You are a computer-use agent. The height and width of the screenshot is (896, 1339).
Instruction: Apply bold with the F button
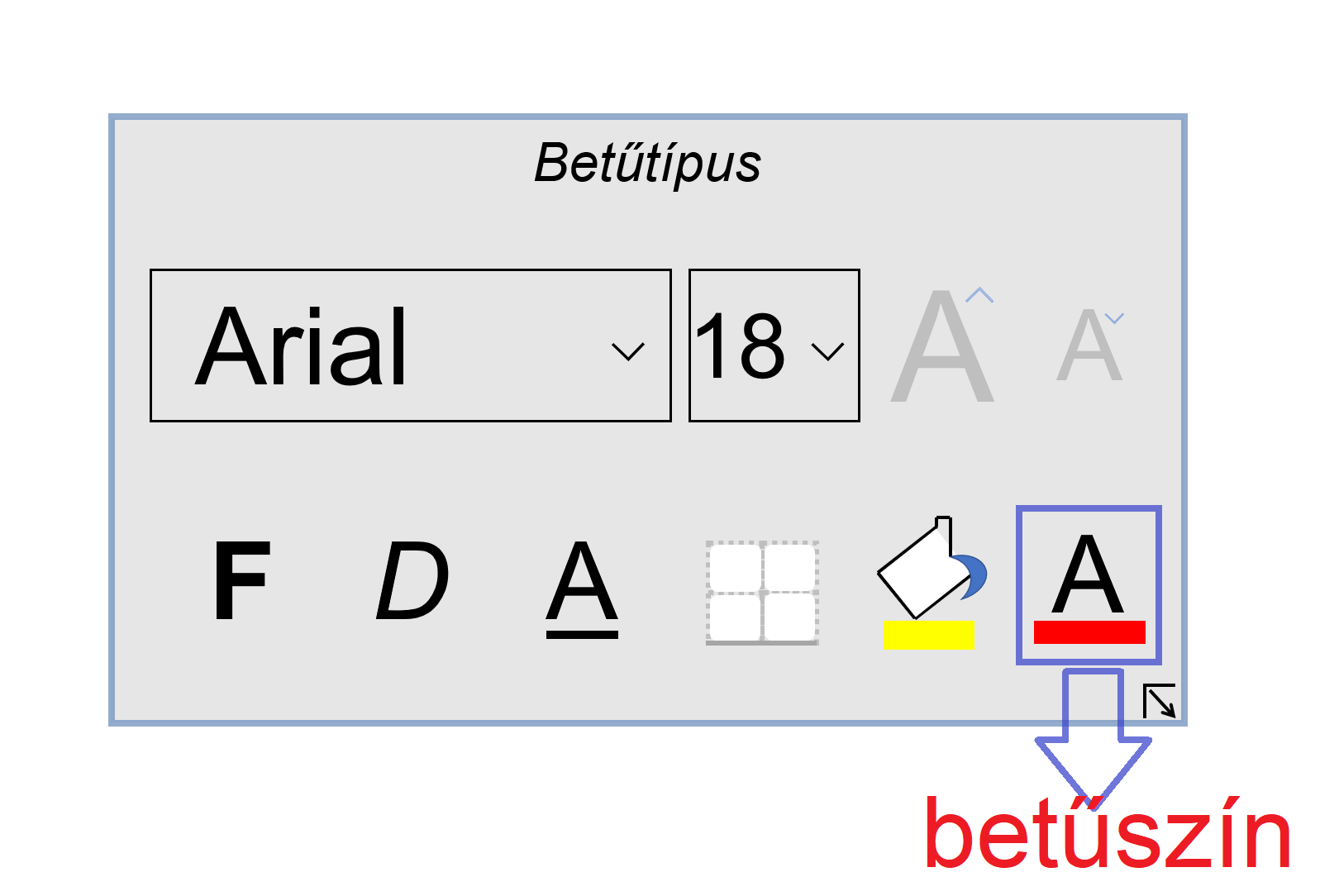tap(241, 580)
